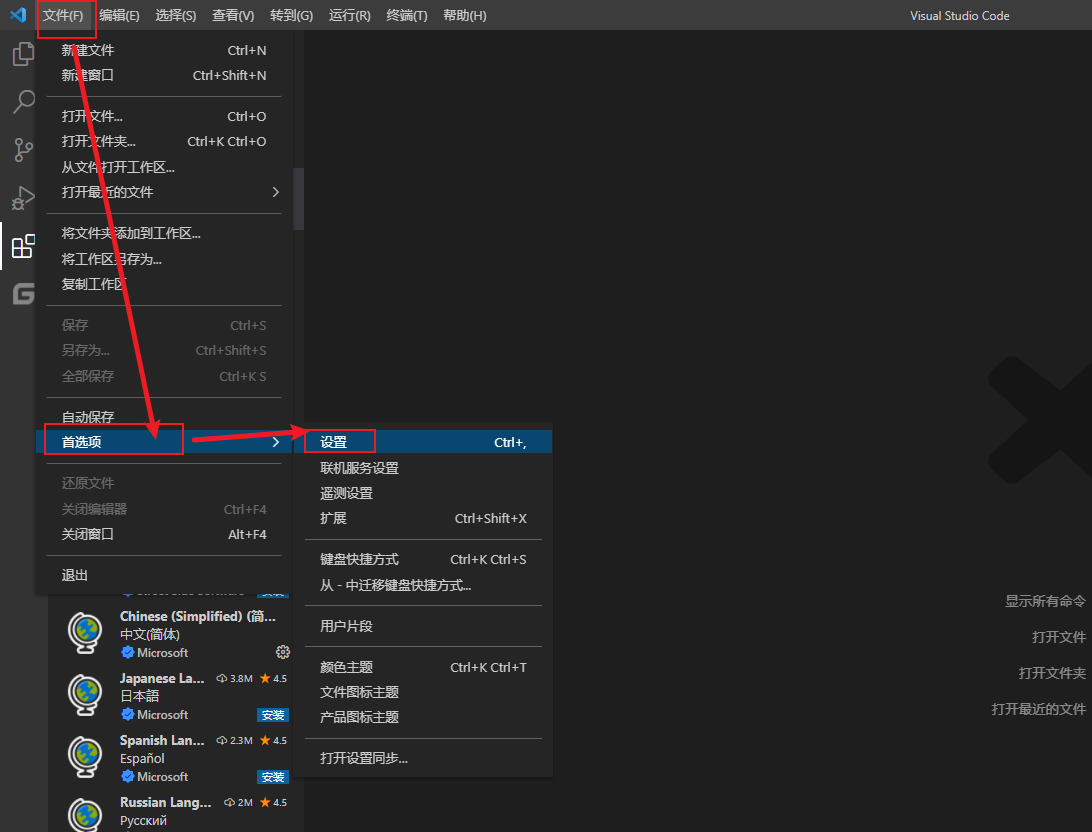The width and height of the screenshot is (1092, 832).
Task: Select 从 - 中迁移键盘快捷方式... entry
Action: tap(423, 585)
